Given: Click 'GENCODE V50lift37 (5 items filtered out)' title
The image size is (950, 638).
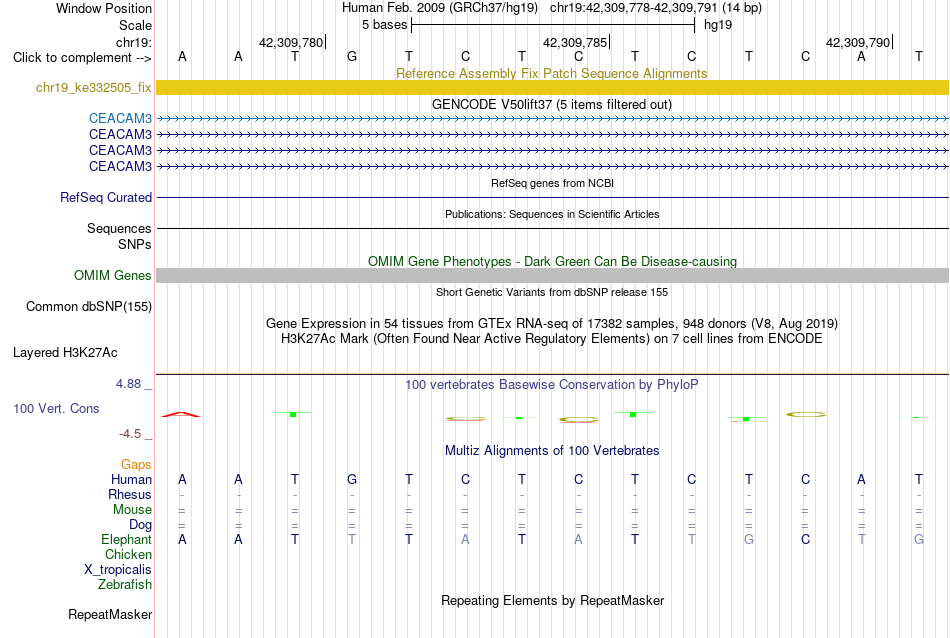Looking at the screenshot, I should pyautogui.click(x=552, y=104).
